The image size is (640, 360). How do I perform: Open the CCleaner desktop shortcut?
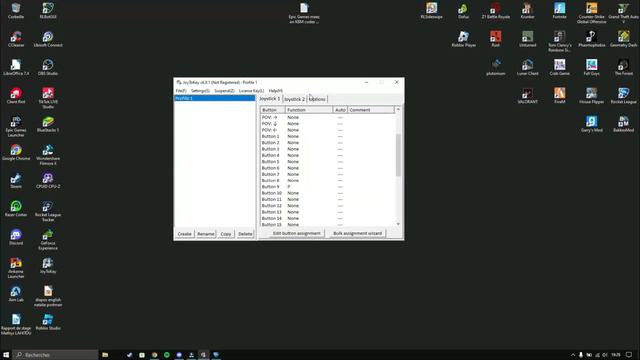(x=16, y=39)
